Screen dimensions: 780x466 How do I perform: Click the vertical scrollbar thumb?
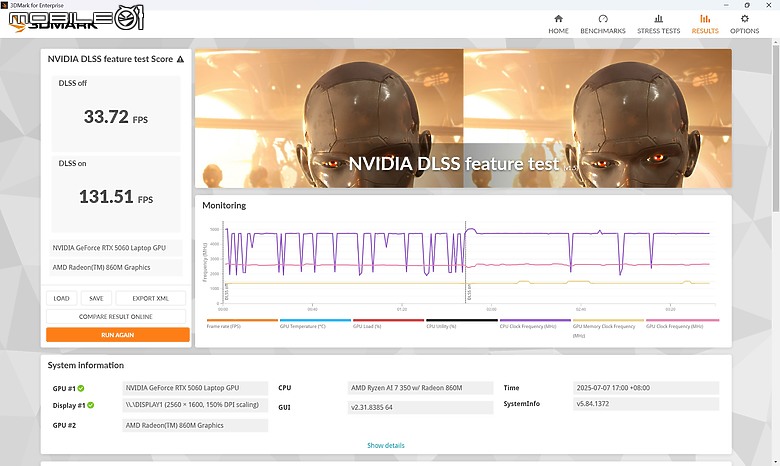coord(776,129)
